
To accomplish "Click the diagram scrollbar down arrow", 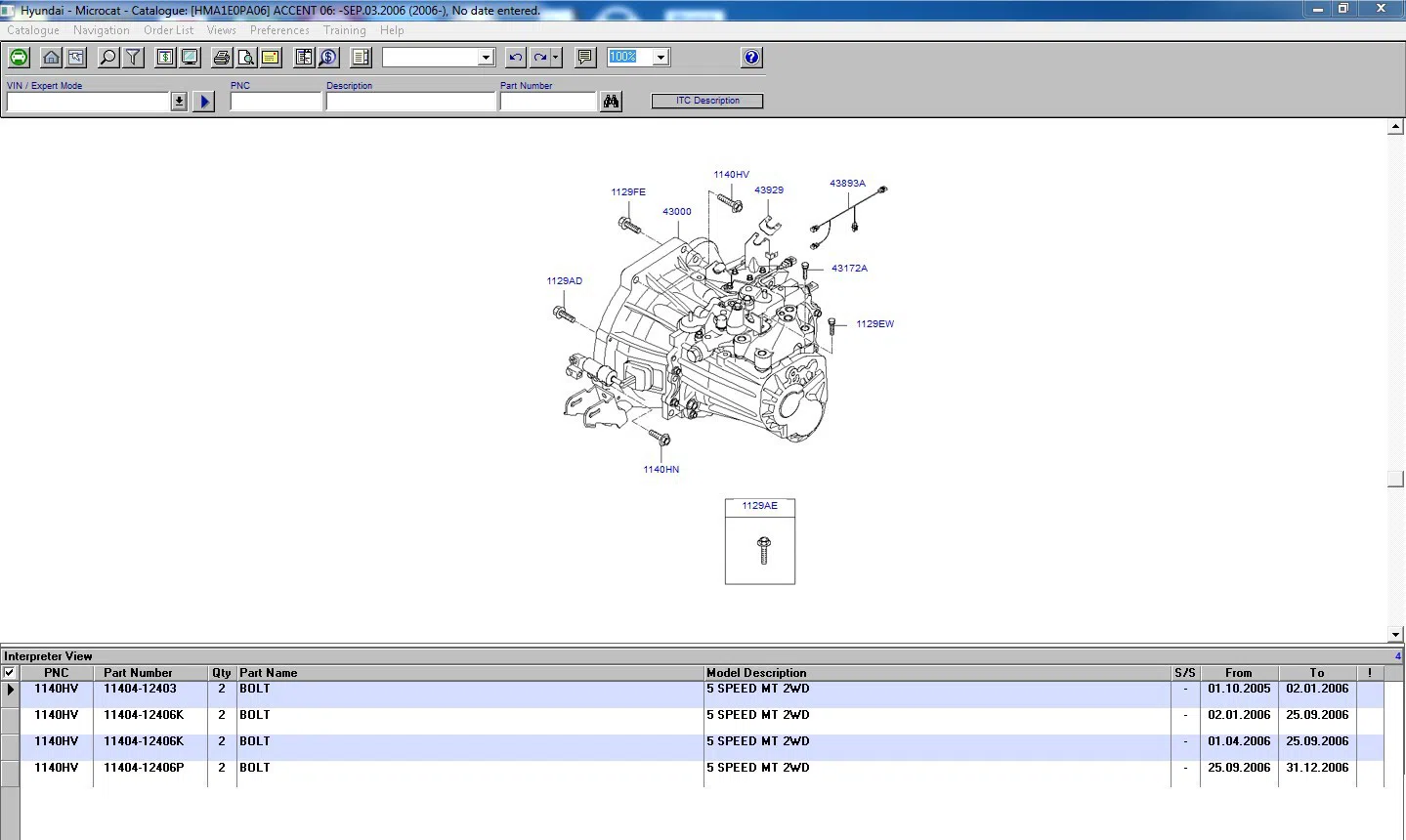I will pyautogui.click(x=1395, y=634).
